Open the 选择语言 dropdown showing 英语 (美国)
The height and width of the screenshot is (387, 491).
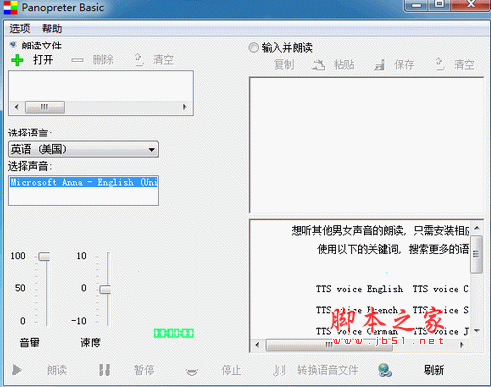tap(83, 149)
